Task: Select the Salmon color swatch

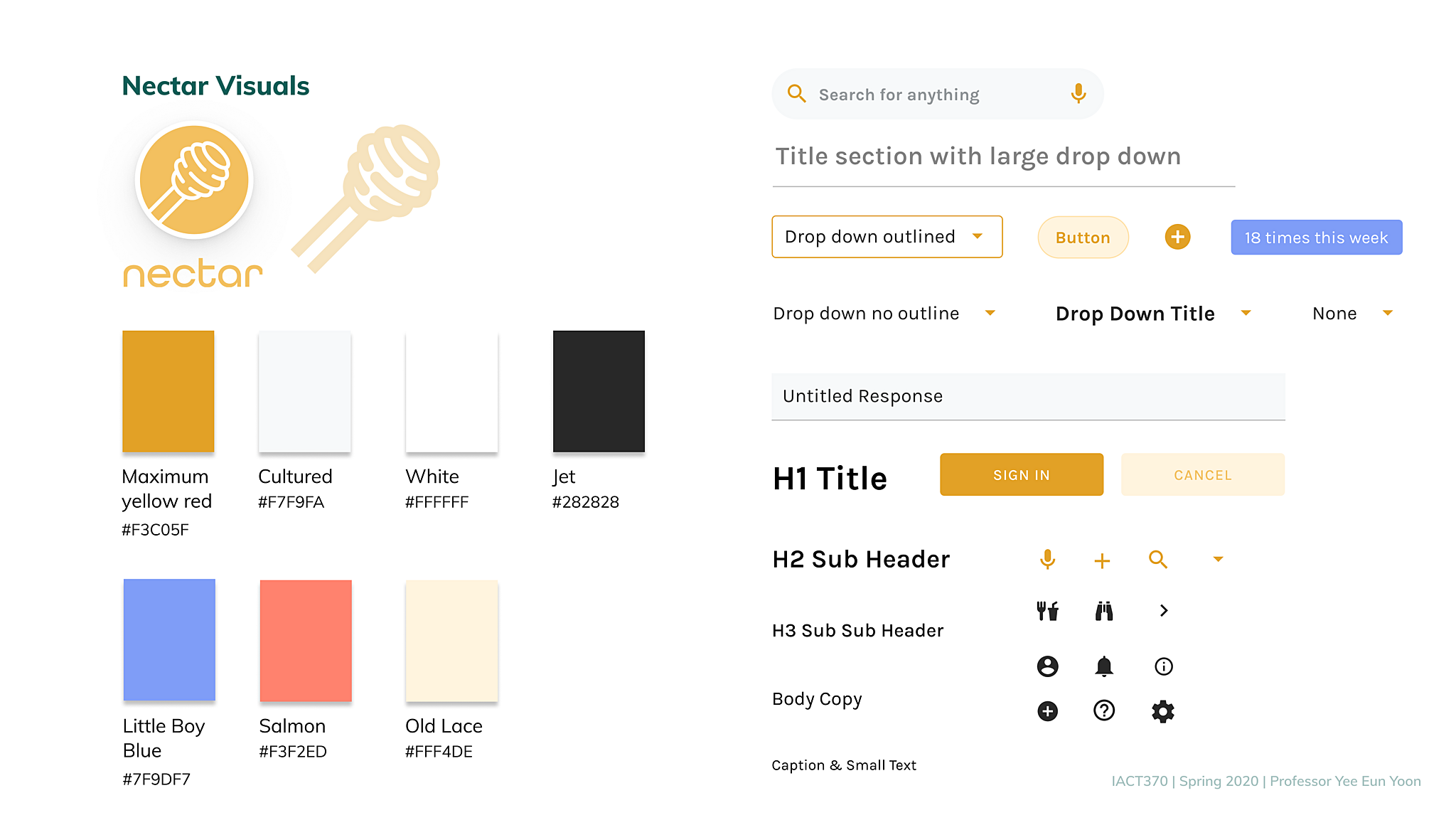Action: 306,641
